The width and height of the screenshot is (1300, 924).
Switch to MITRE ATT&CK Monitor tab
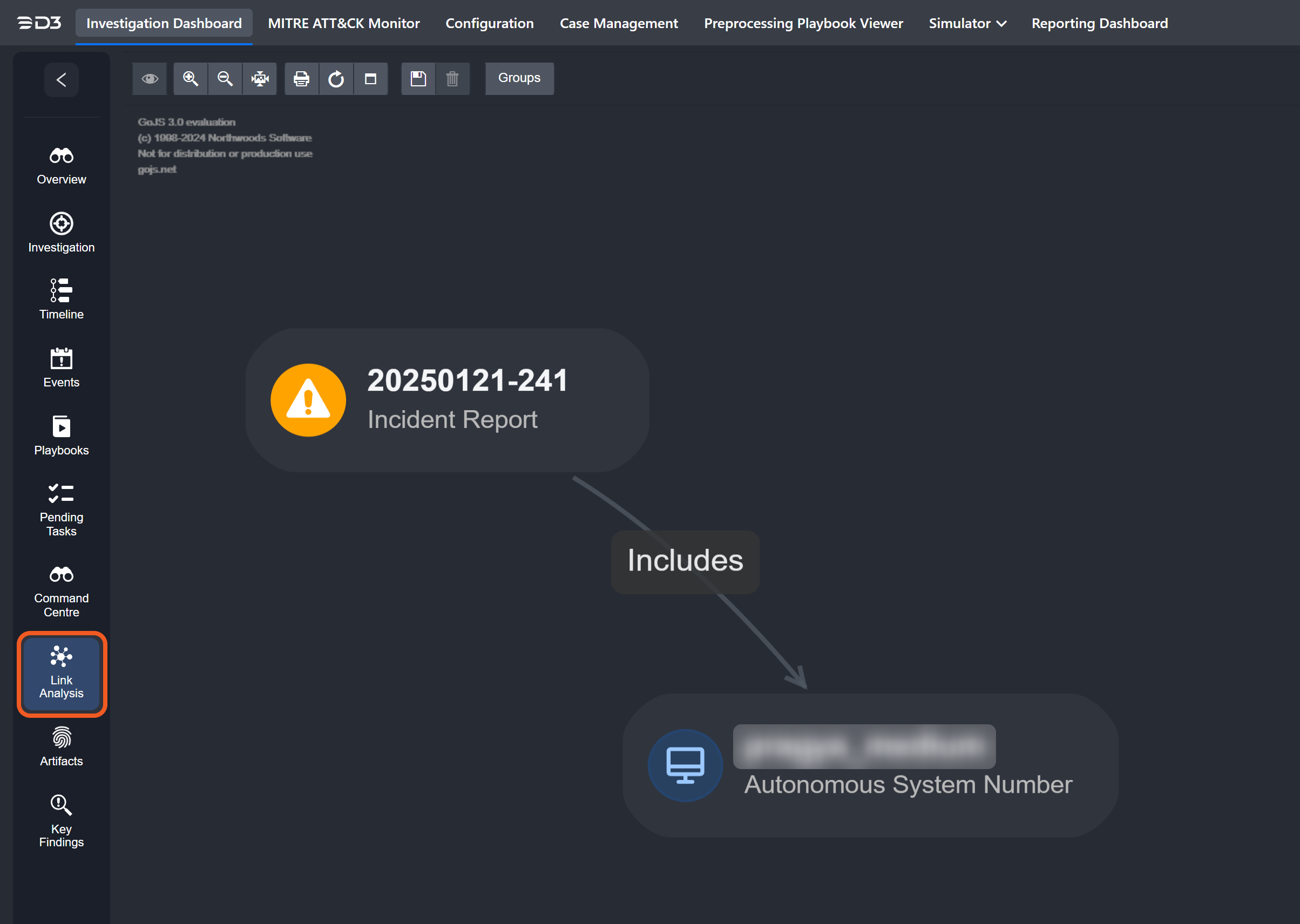click(x=344, y=23)
